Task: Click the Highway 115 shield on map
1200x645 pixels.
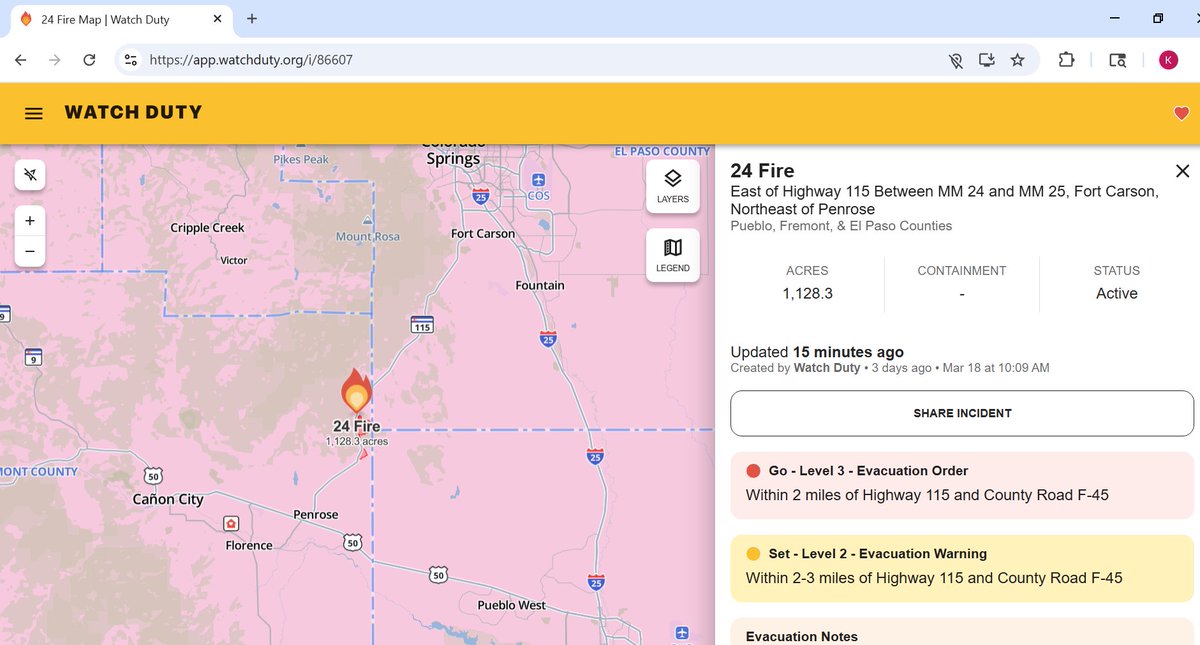Action: [422, 326]
